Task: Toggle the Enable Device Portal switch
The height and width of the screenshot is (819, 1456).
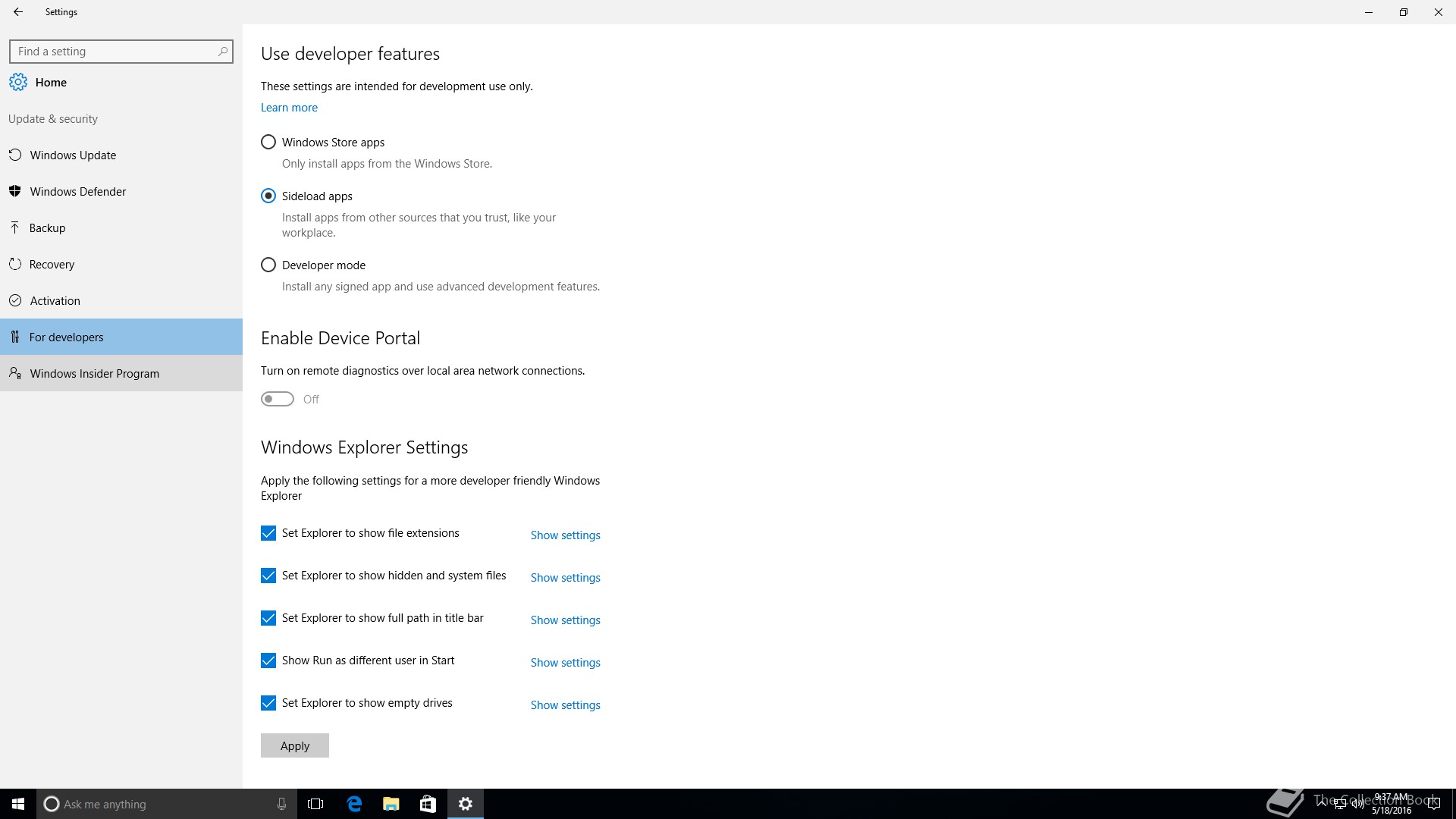Action: tap(278, 399)
